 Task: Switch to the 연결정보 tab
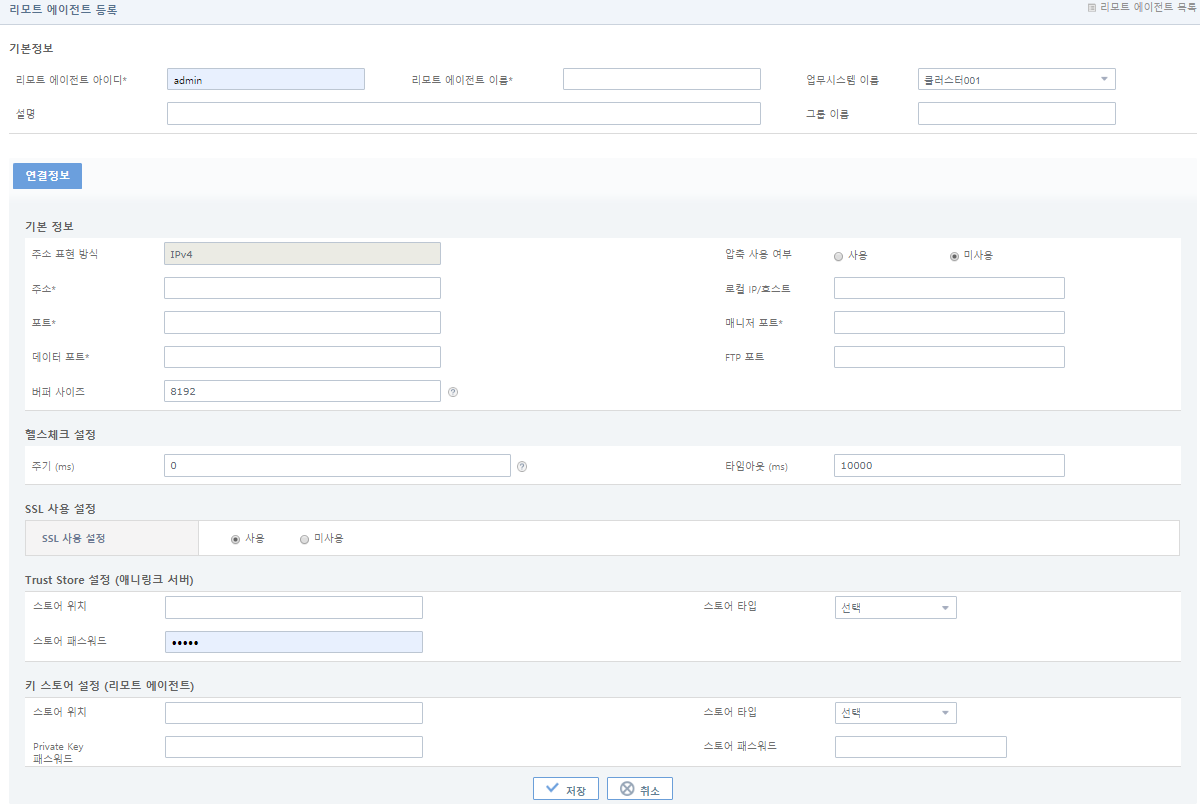[46, 175]
